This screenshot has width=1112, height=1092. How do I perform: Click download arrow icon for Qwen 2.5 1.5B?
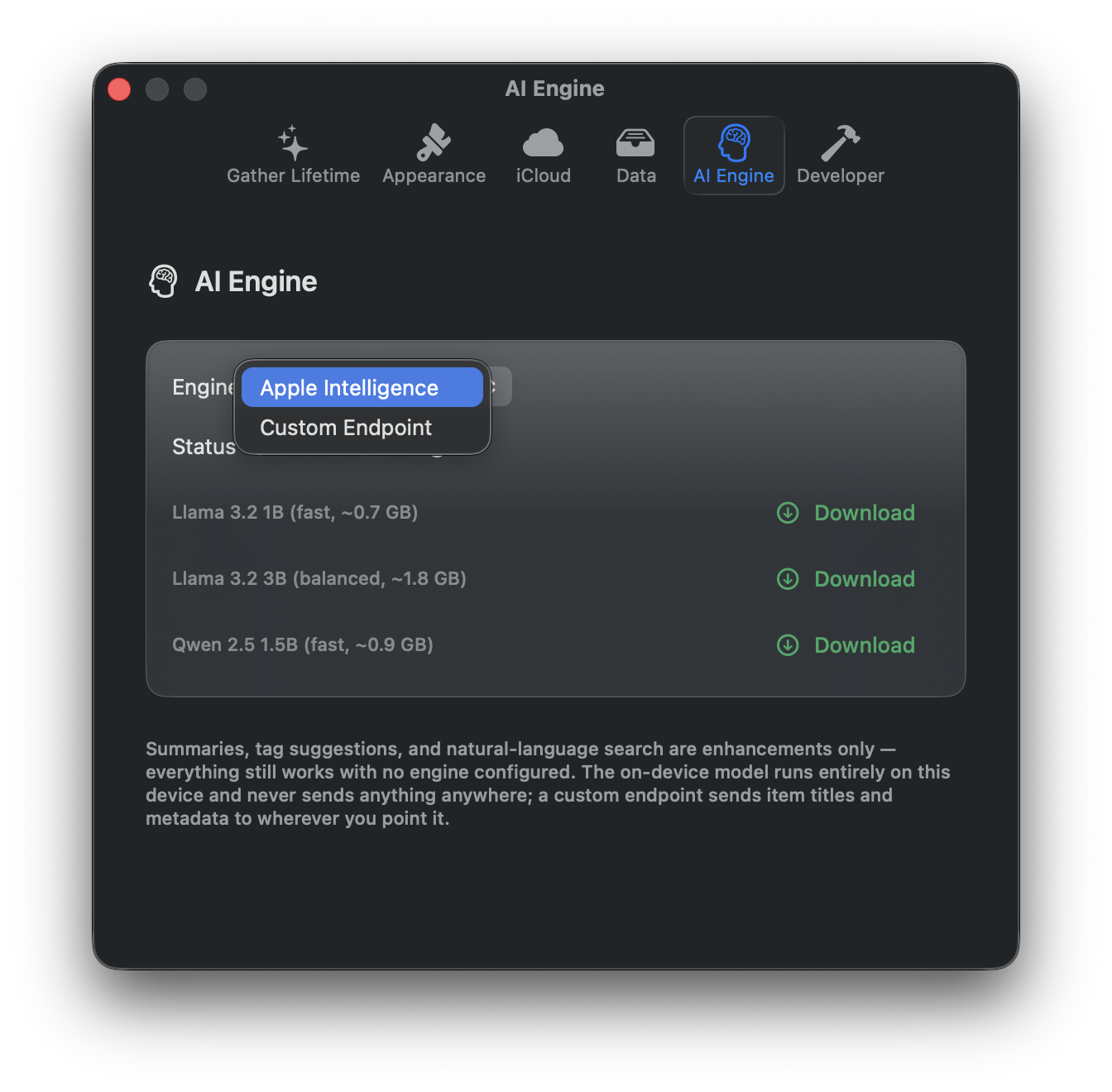[x=788, y=645]
